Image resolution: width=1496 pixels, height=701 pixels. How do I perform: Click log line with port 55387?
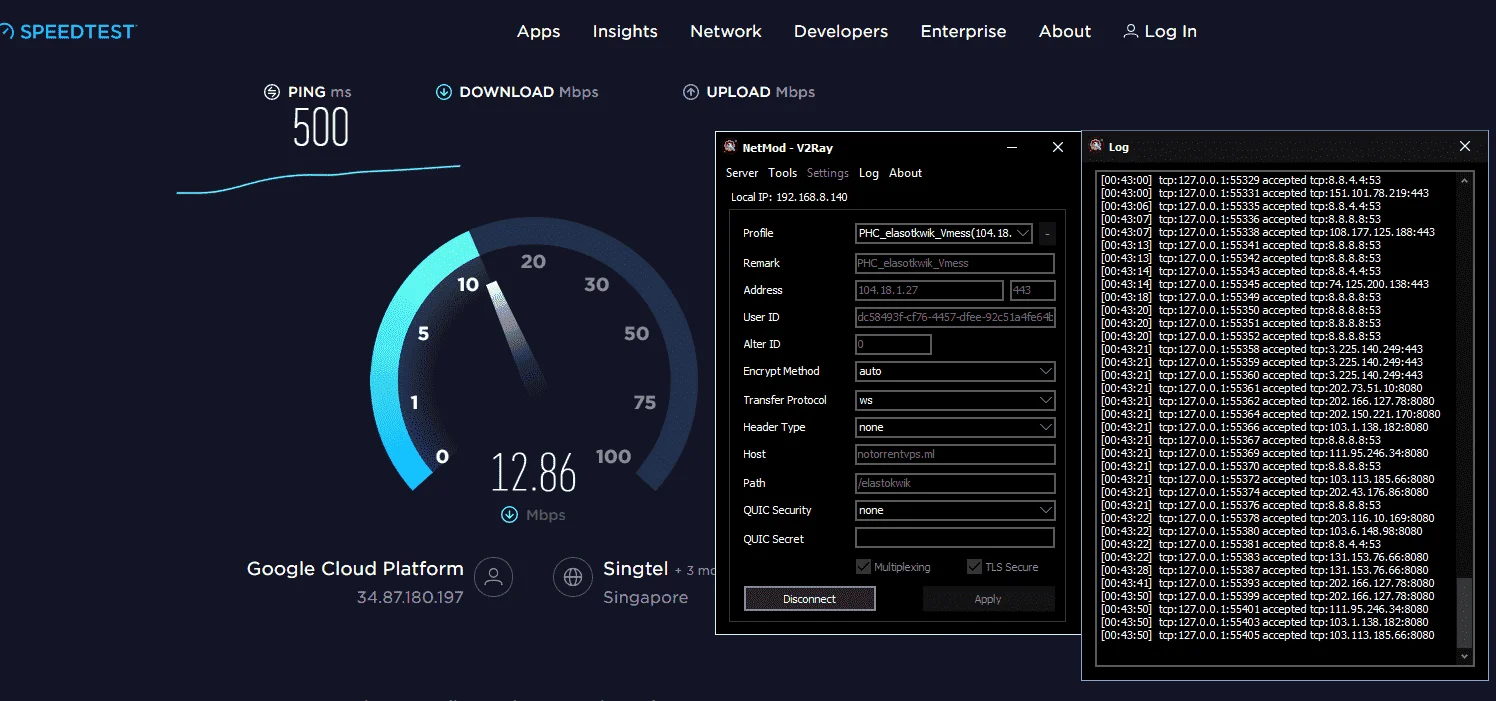point(1265,570)
